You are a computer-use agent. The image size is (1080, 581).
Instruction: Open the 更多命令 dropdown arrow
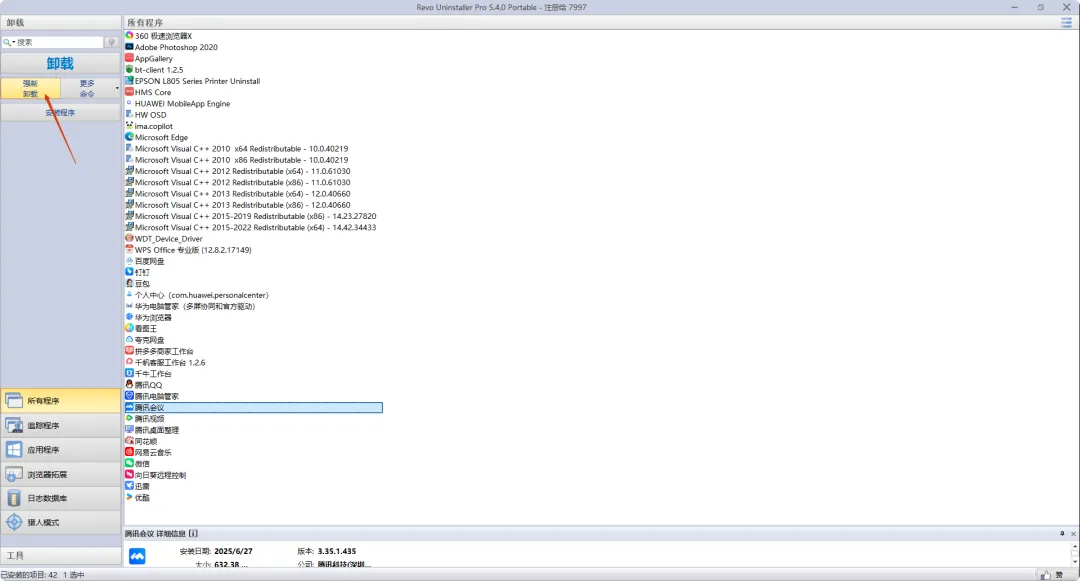coord(117,89)
